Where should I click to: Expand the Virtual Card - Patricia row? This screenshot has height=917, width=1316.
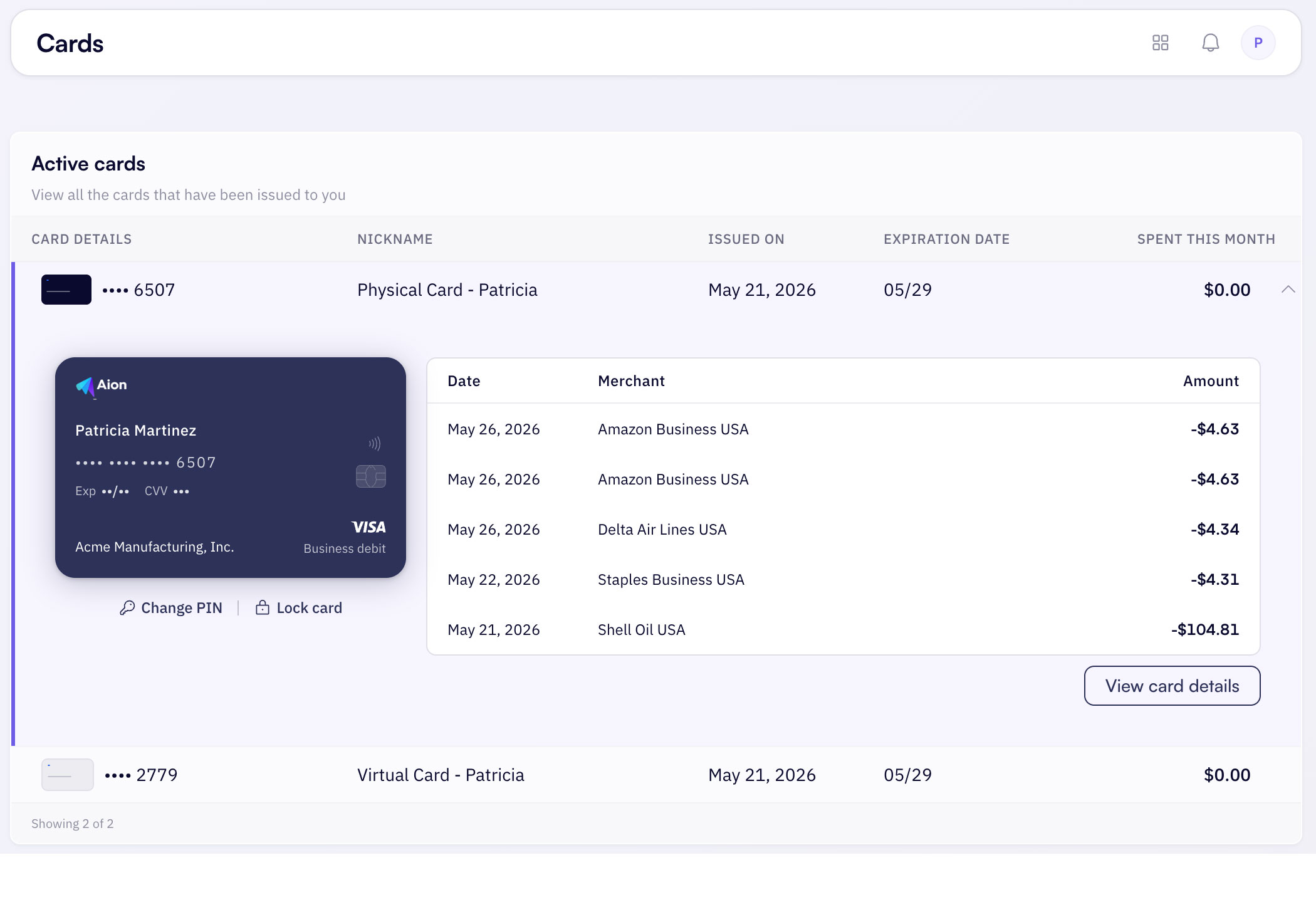pyautogui.click(x=657, y=775)
